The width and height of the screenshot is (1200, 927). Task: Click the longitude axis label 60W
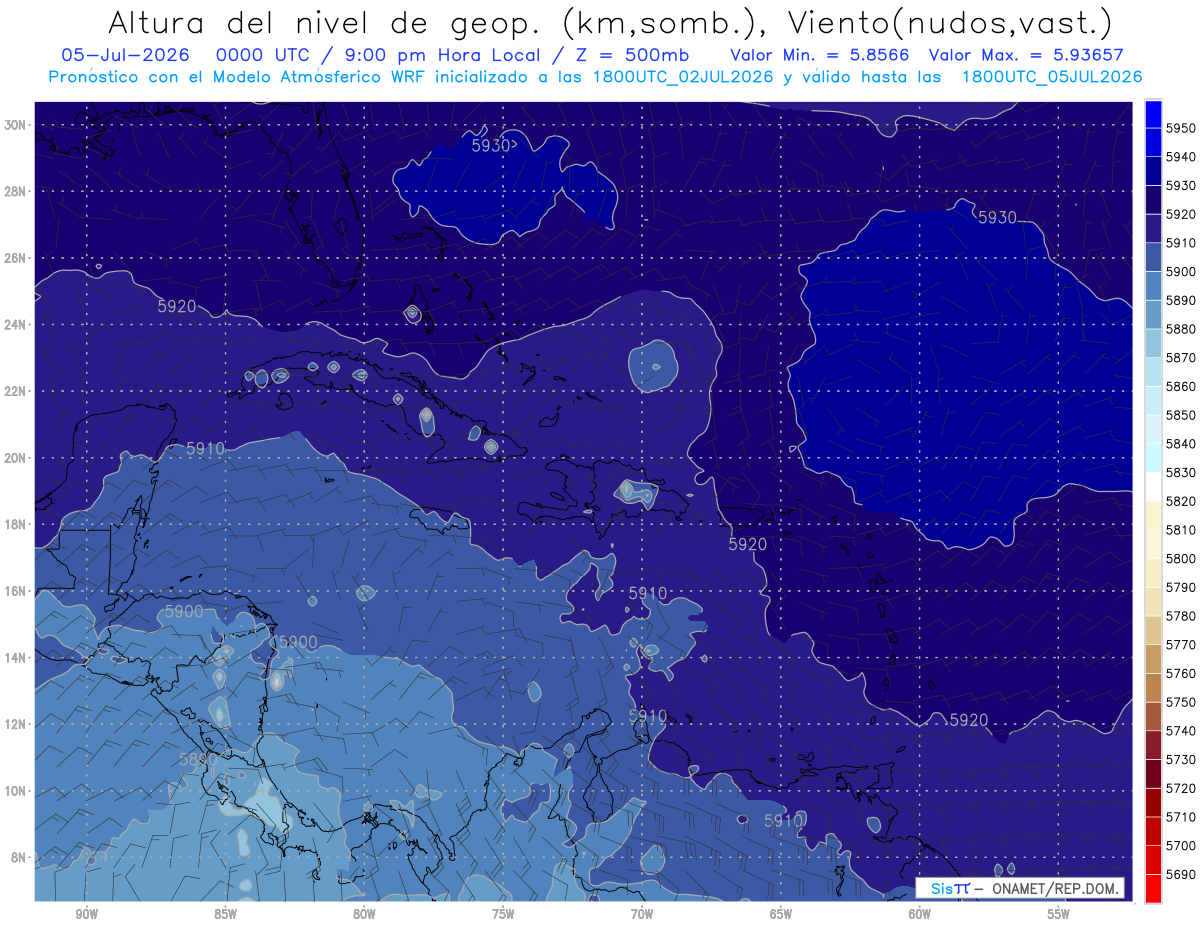point(920,914)
